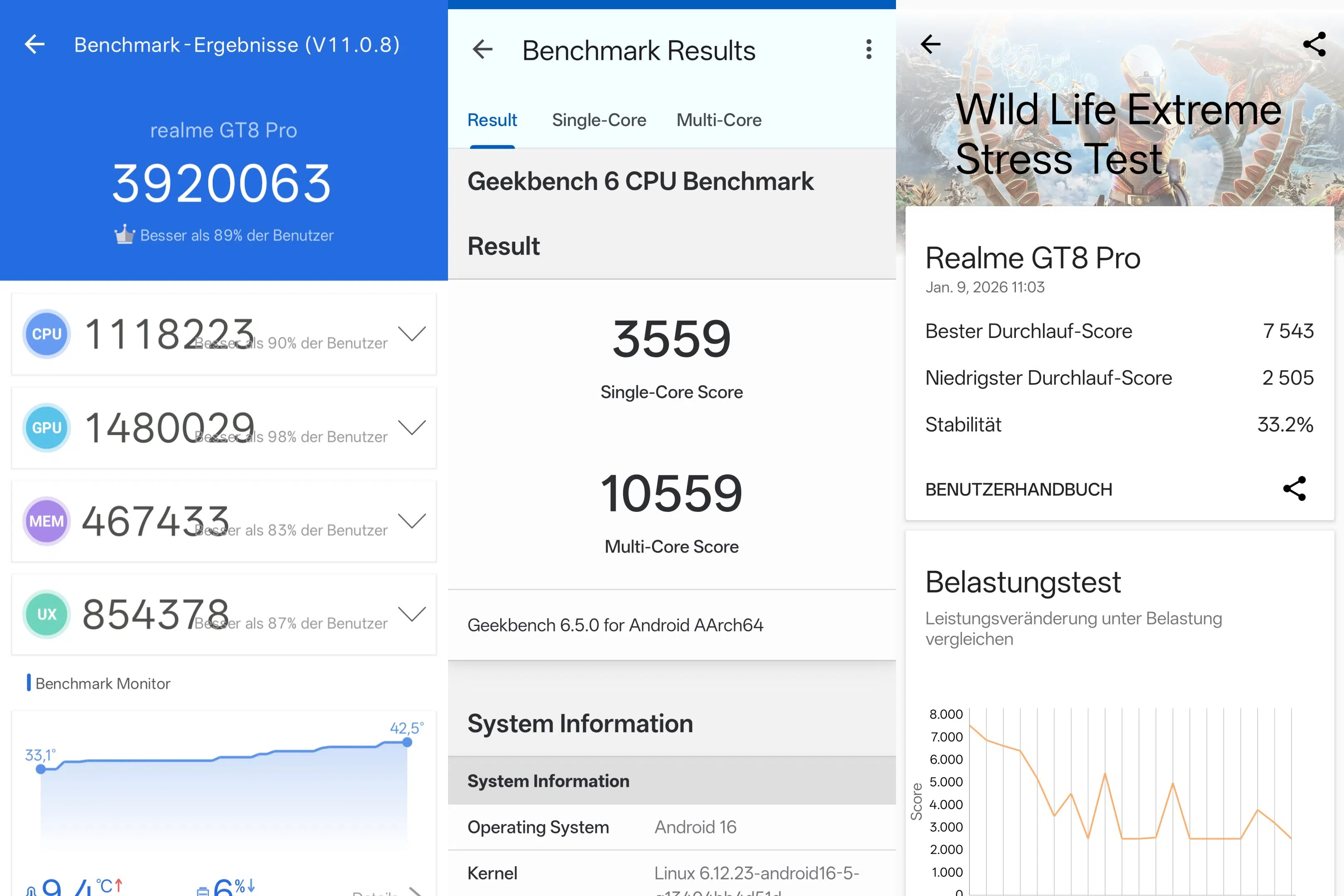Select the Result tab in Geekbench
Screen dimensions: 1344x896
492,120
